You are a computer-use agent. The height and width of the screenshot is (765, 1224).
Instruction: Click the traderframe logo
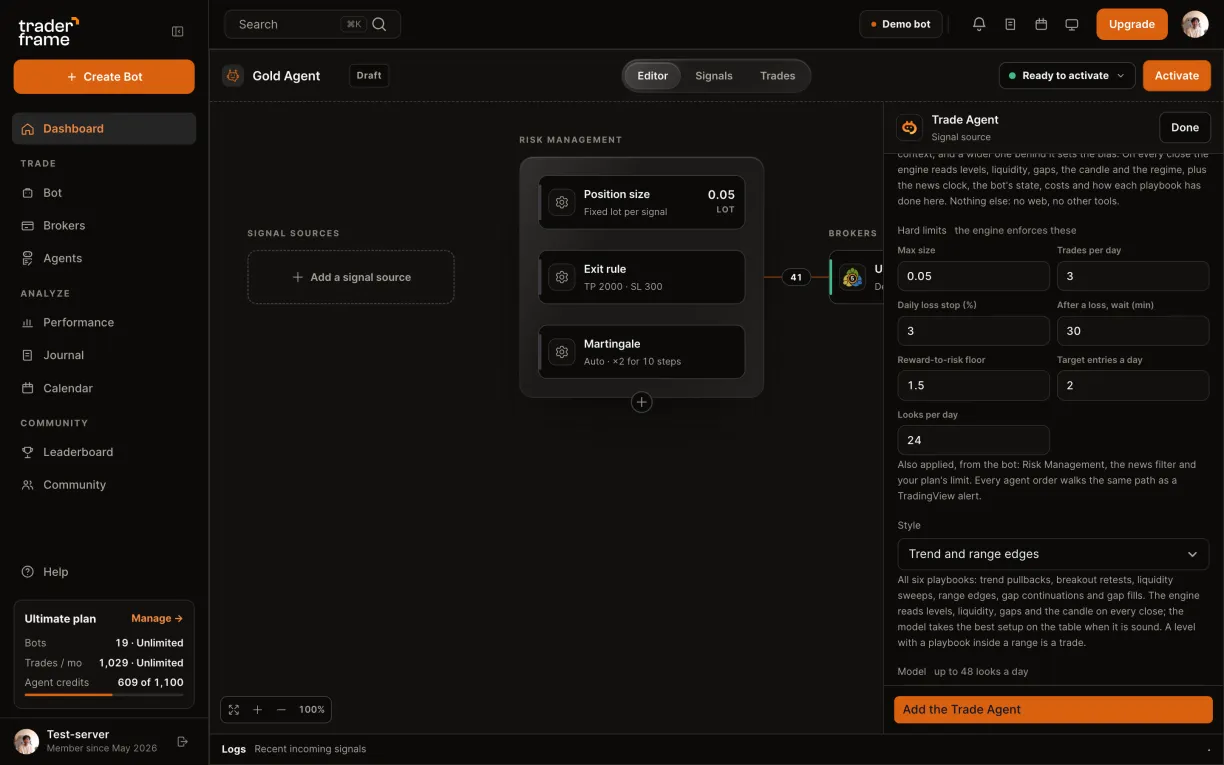pos(48,31)
